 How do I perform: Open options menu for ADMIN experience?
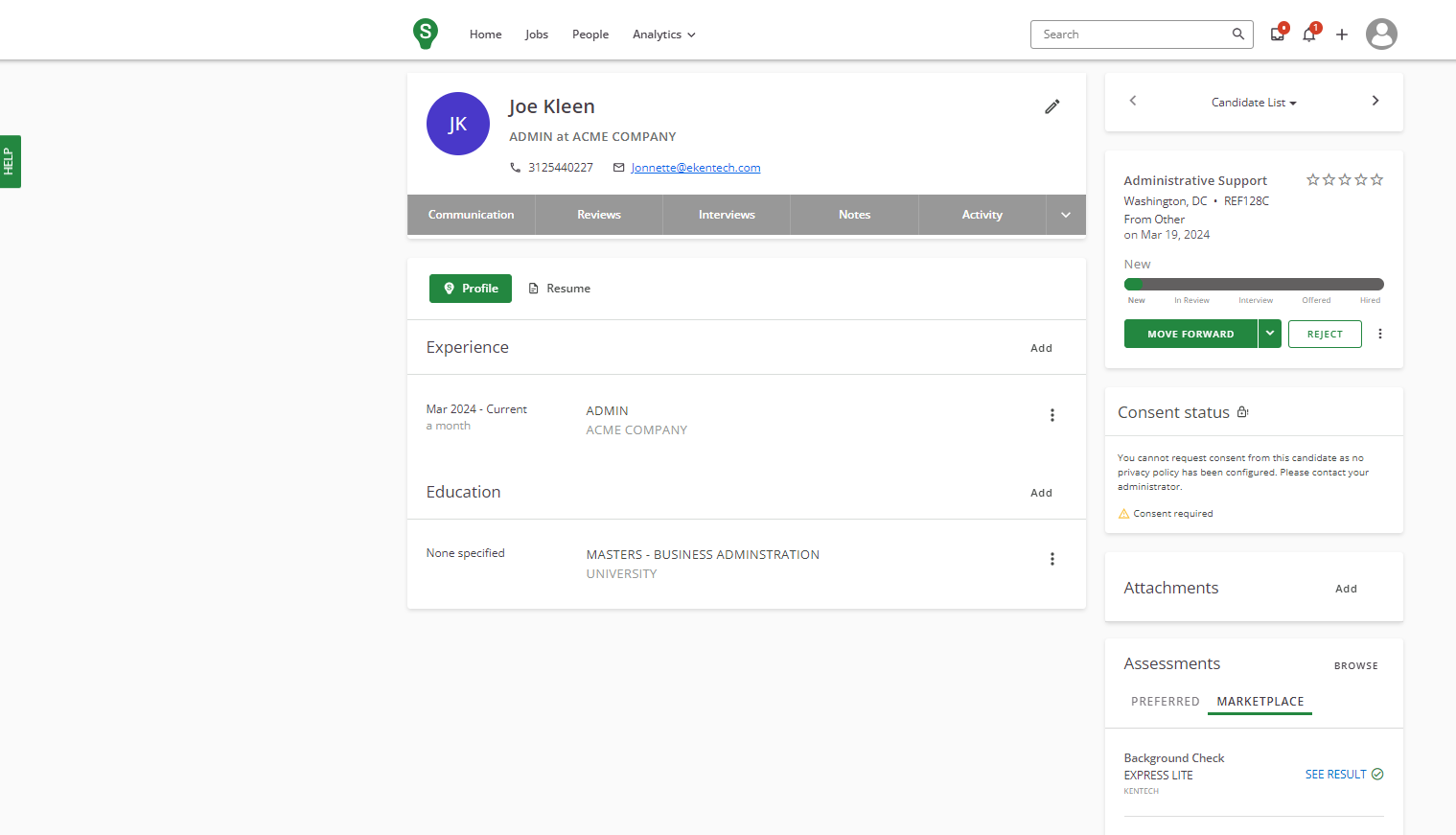pos(1052,415)
